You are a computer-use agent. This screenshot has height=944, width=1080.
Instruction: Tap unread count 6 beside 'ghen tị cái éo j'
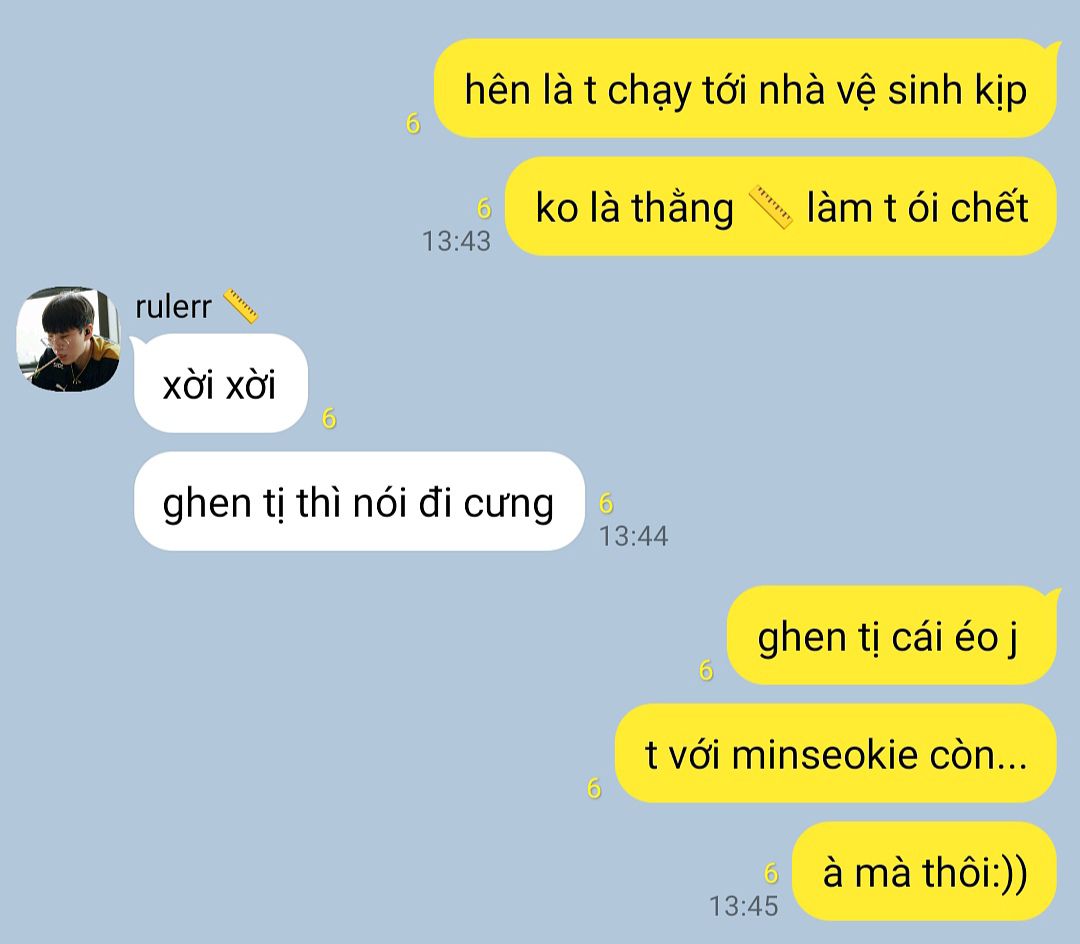click(x=706, y=670)
